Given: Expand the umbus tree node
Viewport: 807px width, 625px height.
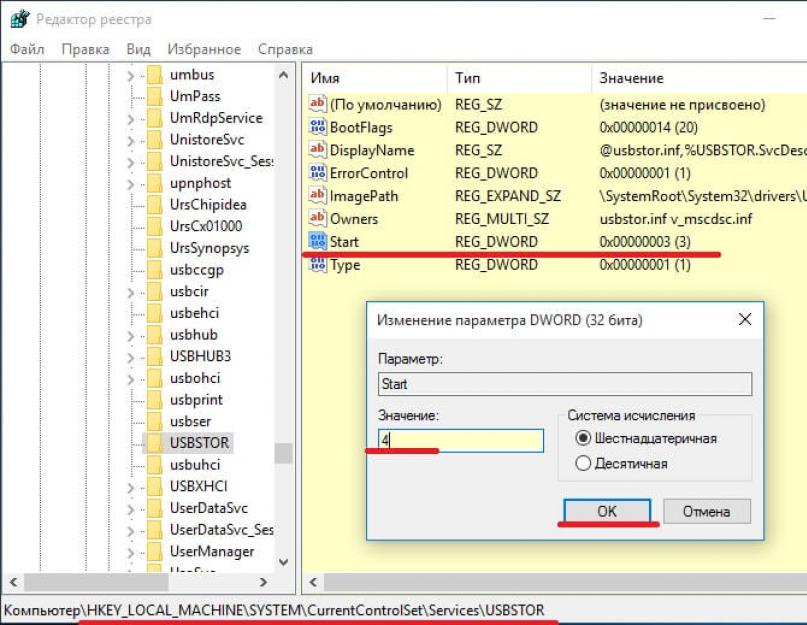Looking at the screenshot, I should pyautogui.click(x=131, y=76).
